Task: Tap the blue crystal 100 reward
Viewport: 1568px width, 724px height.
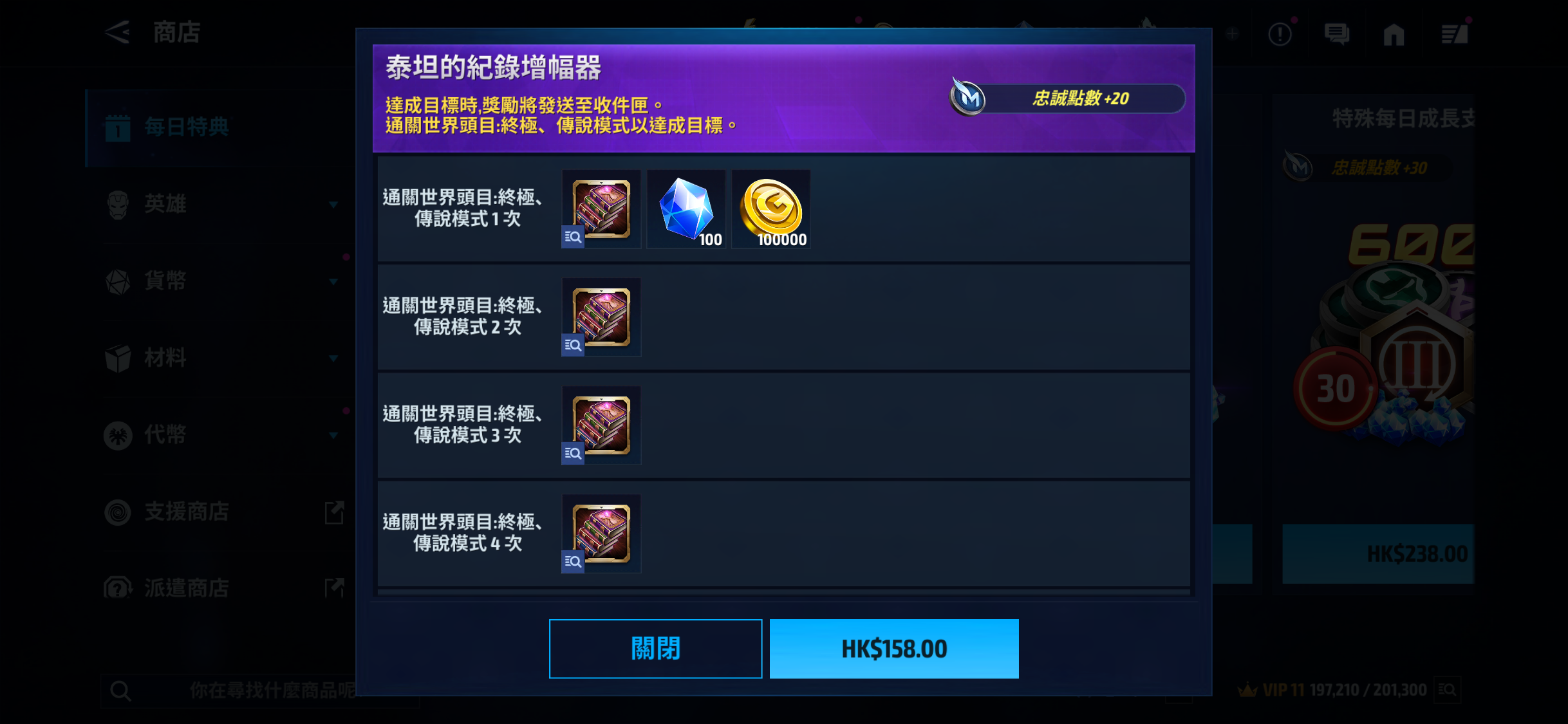Action: [x=686, y=209]
